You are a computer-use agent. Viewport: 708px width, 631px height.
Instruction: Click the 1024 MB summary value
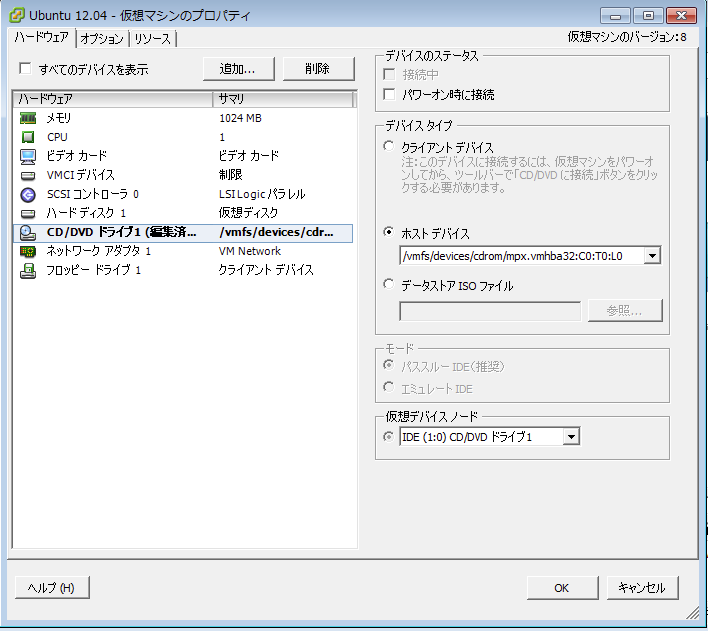point(240,118)
